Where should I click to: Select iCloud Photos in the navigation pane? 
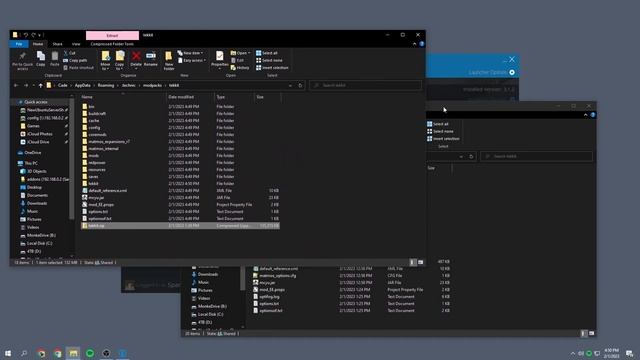(x=40, y=134)
